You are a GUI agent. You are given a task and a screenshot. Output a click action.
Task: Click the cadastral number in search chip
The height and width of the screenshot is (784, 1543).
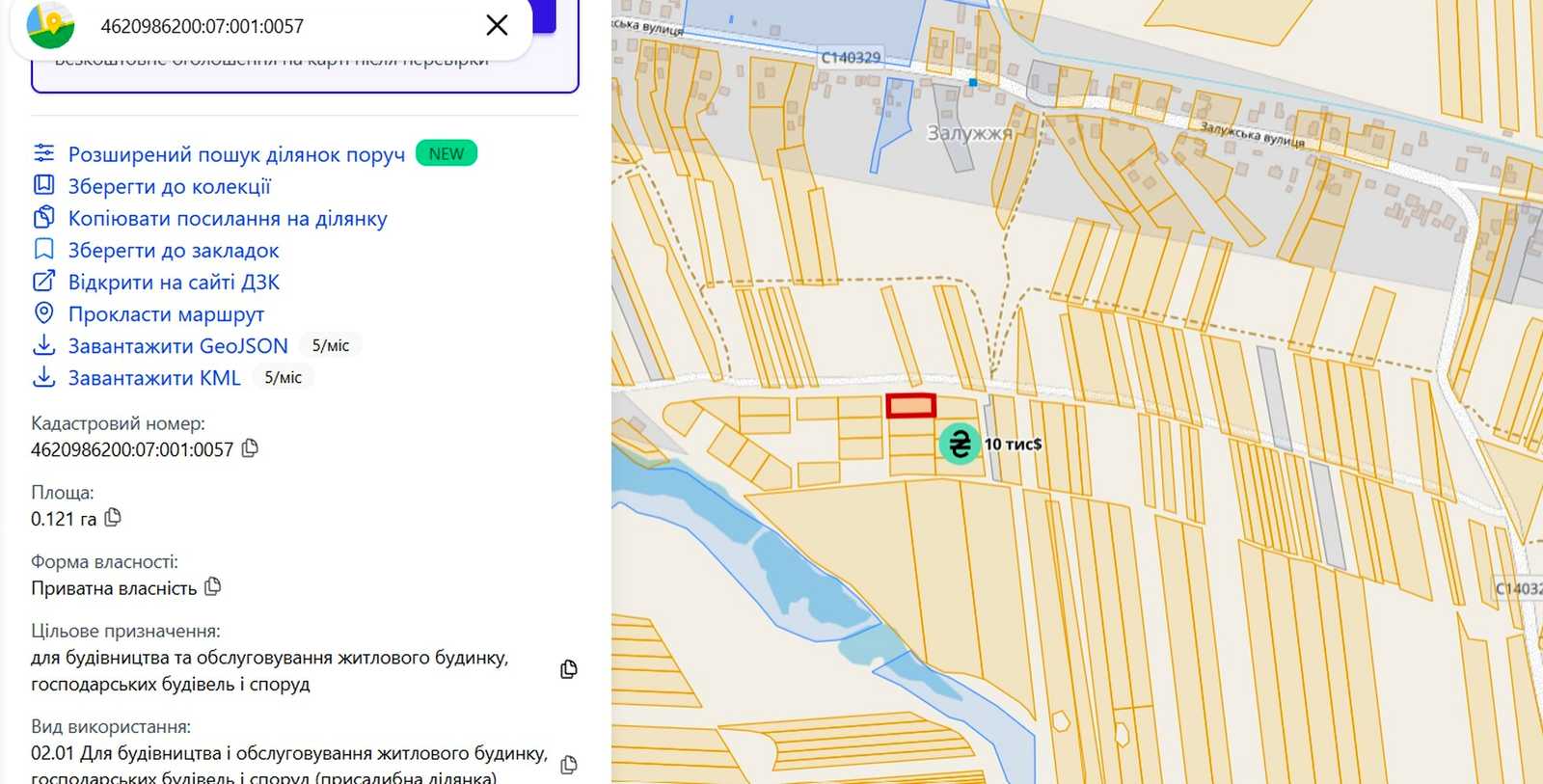[203, 26]
